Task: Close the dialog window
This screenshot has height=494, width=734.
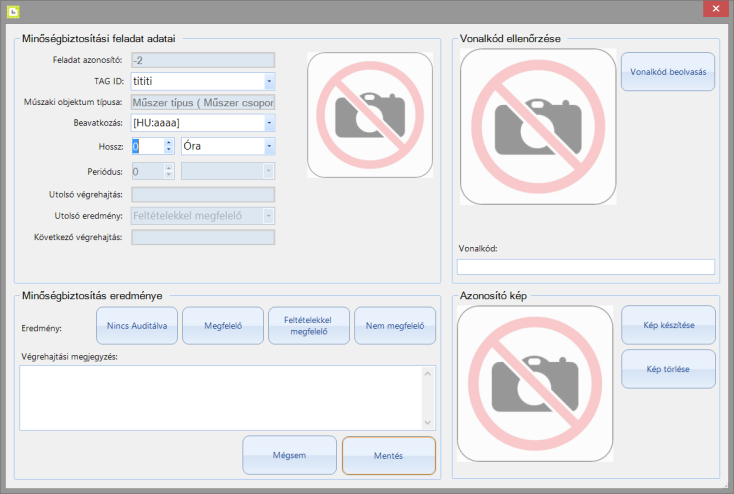Action: point(716,8)
